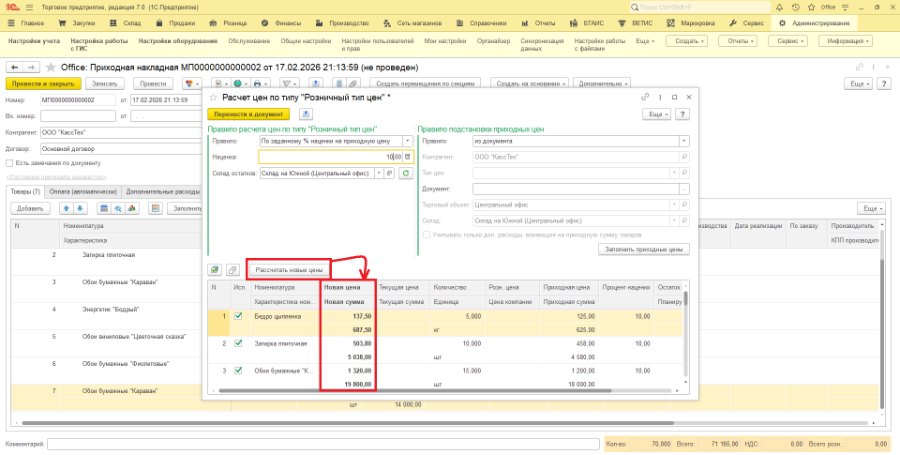The width and height of the screenshot is (900, 455).
Task: Switch to Оплата (автоматически) tab
Action: click(83, 192)
